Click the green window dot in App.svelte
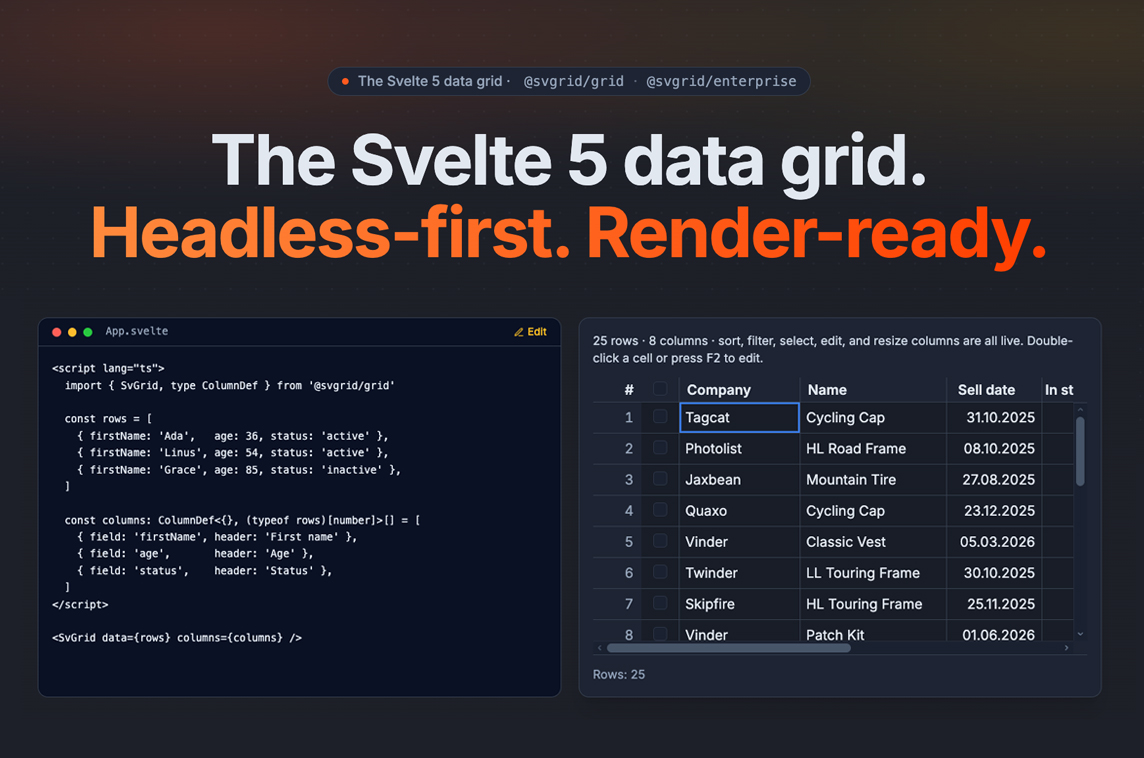Image resolution: width=1144 pixels, height=758 pixels. pyautogui.click(x=88, y=332)
